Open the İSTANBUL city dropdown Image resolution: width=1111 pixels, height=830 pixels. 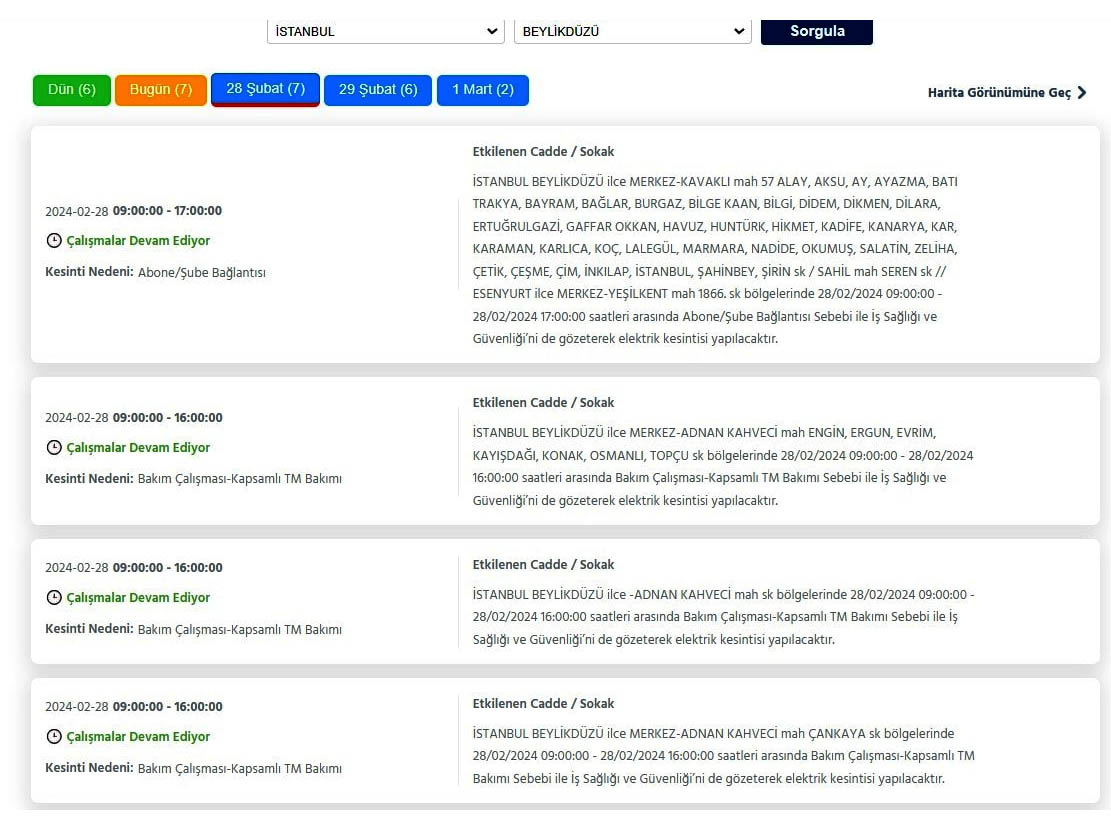point(386,31)
